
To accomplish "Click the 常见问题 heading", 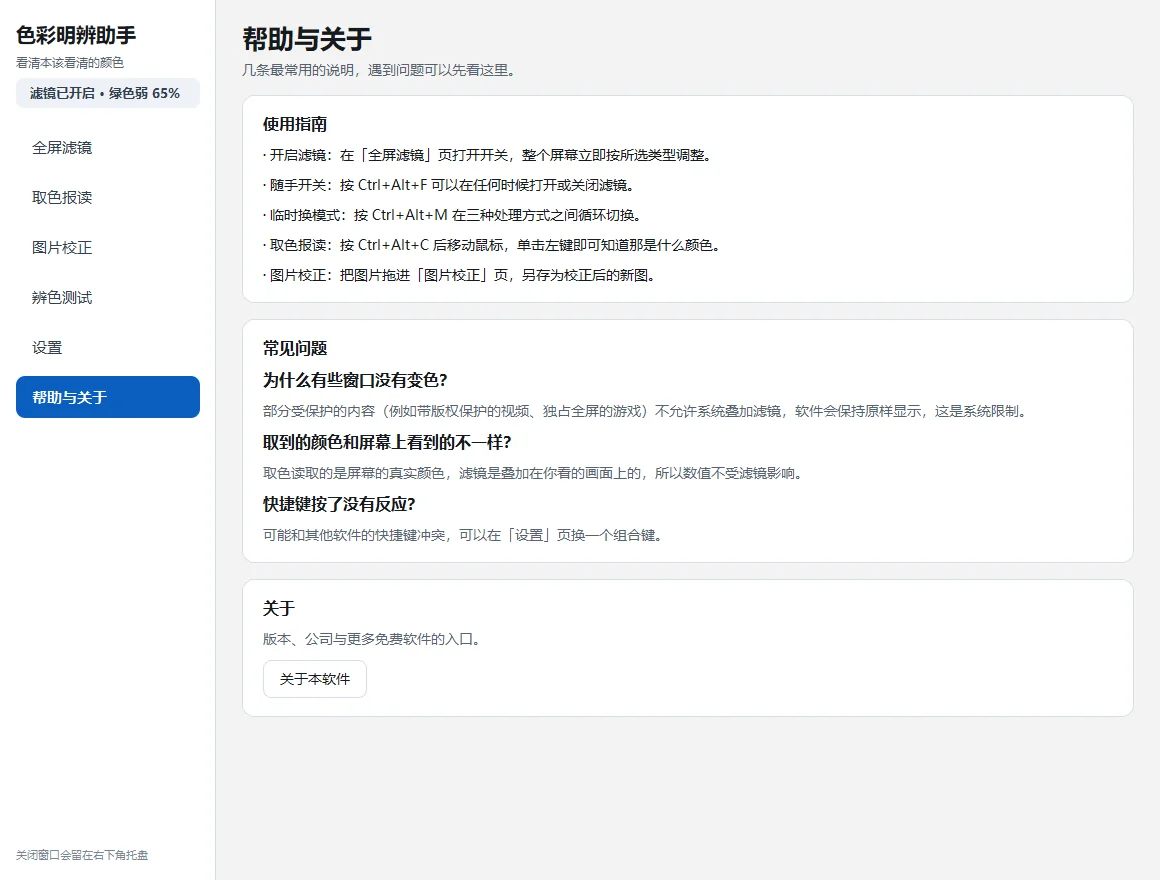I will coord(295,348).
